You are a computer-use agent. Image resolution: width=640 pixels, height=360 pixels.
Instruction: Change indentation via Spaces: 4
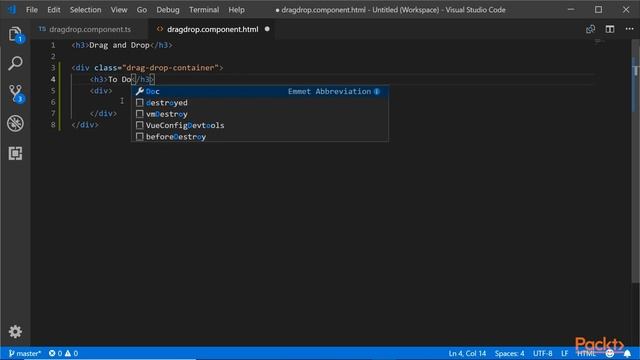pyautogui.click(x=509, y=353)
